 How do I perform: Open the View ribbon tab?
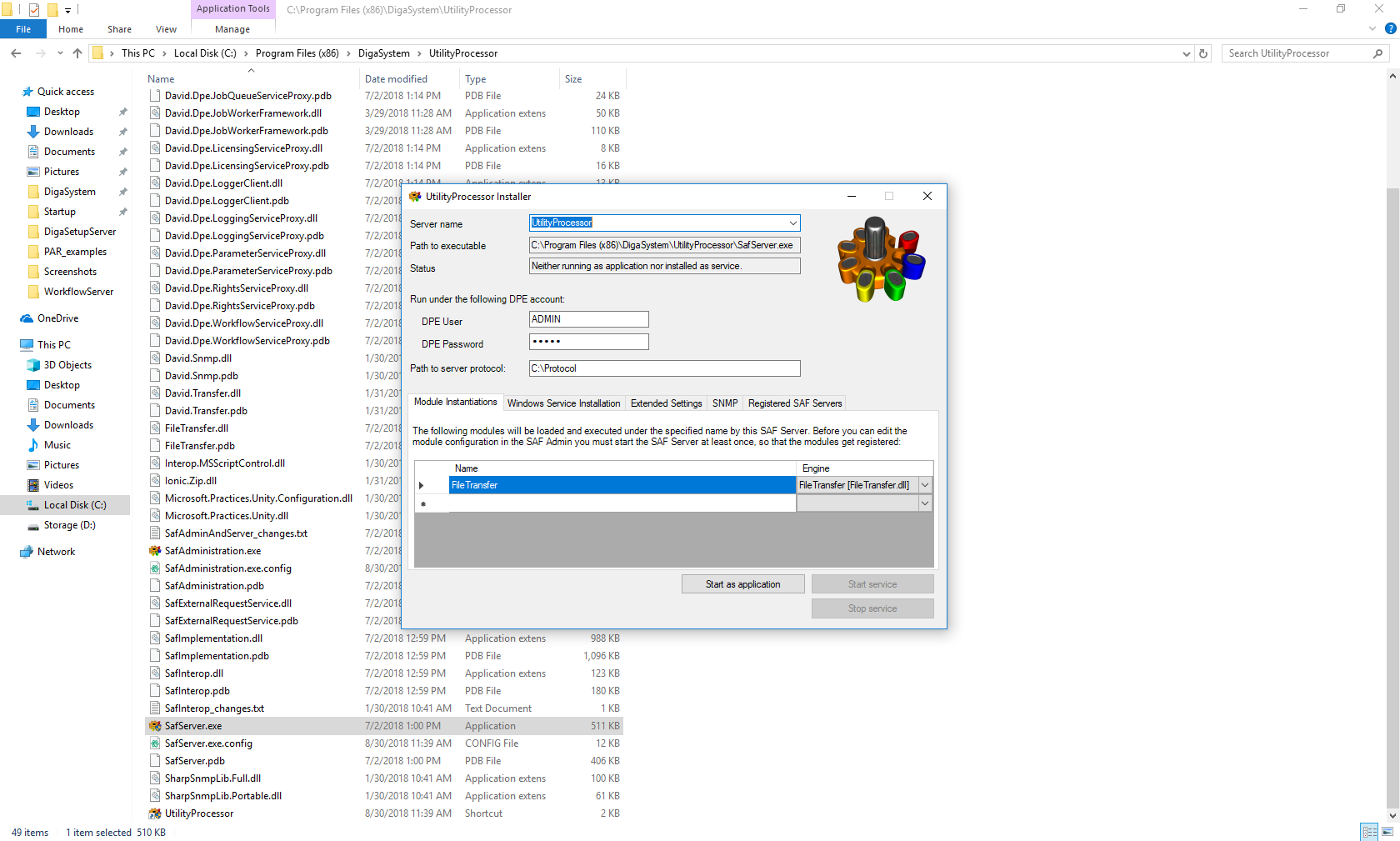pos(166,29)
